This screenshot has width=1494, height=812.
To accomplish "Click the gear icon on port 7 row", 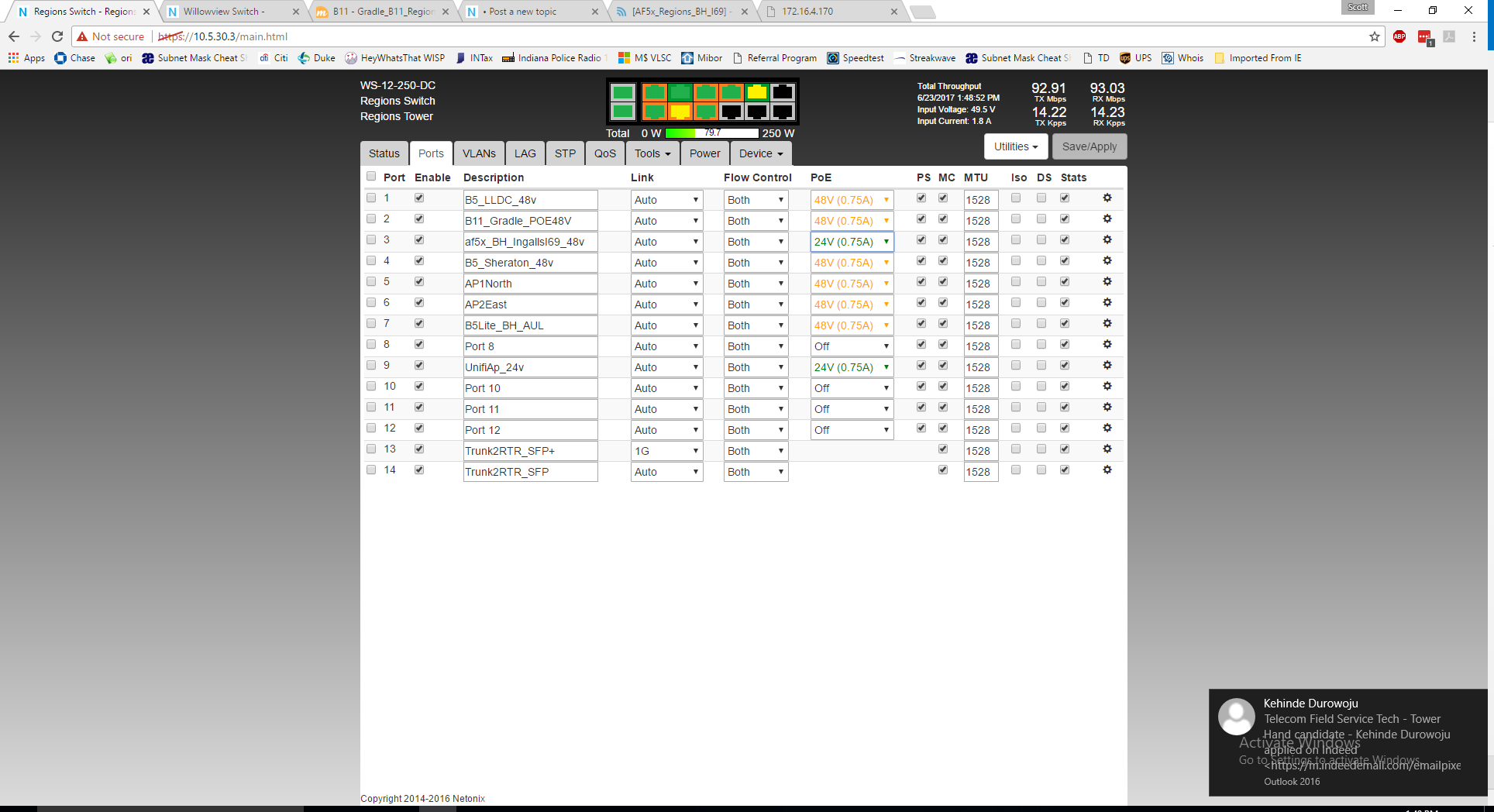I will click(x=1107, y=324).
